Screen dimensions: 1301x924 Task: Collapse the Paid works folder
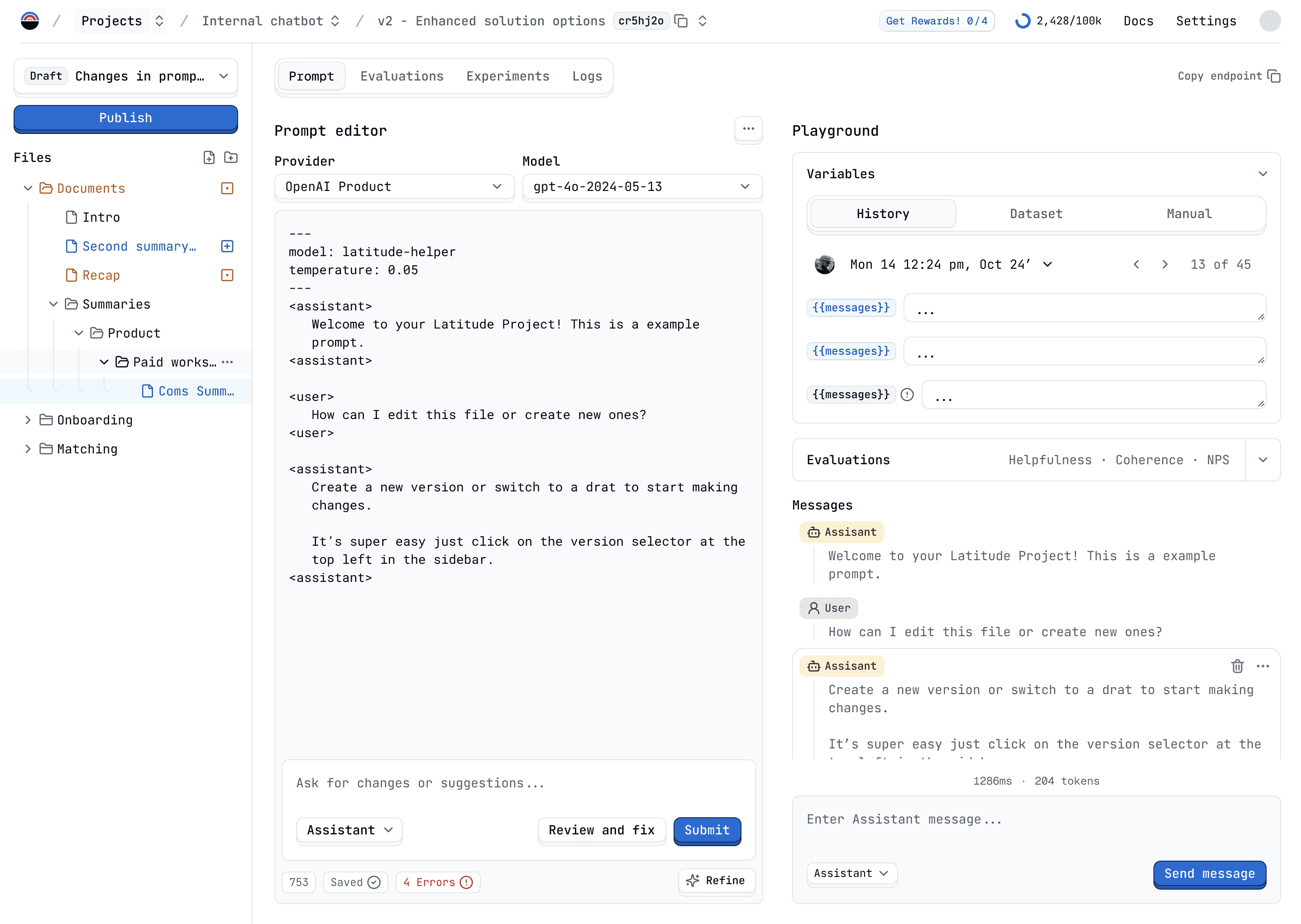[104, 362]
